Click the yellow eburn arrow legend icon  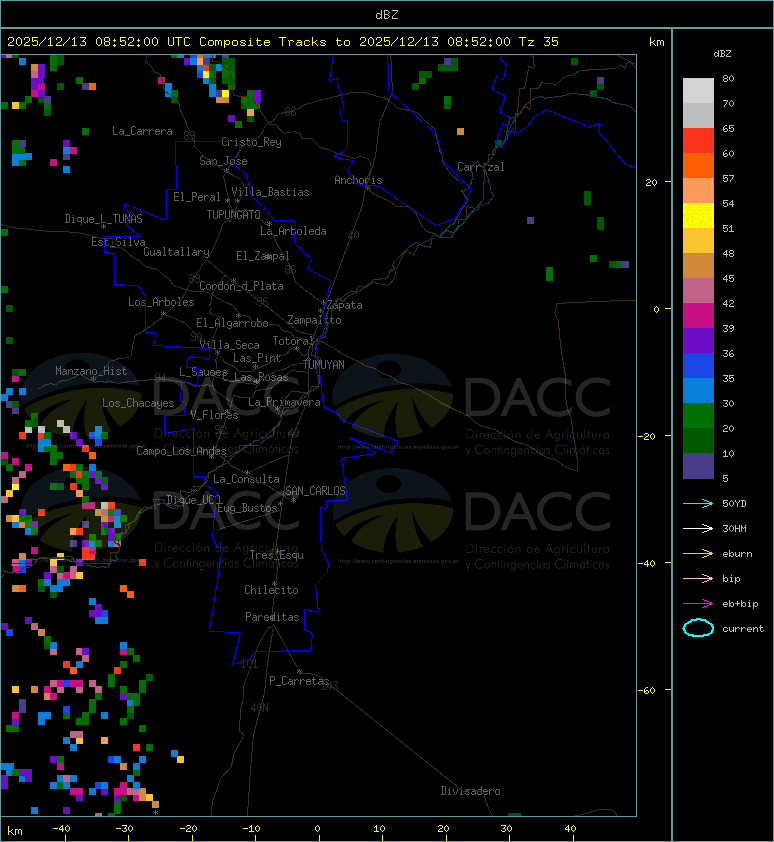tap(698, 554)
